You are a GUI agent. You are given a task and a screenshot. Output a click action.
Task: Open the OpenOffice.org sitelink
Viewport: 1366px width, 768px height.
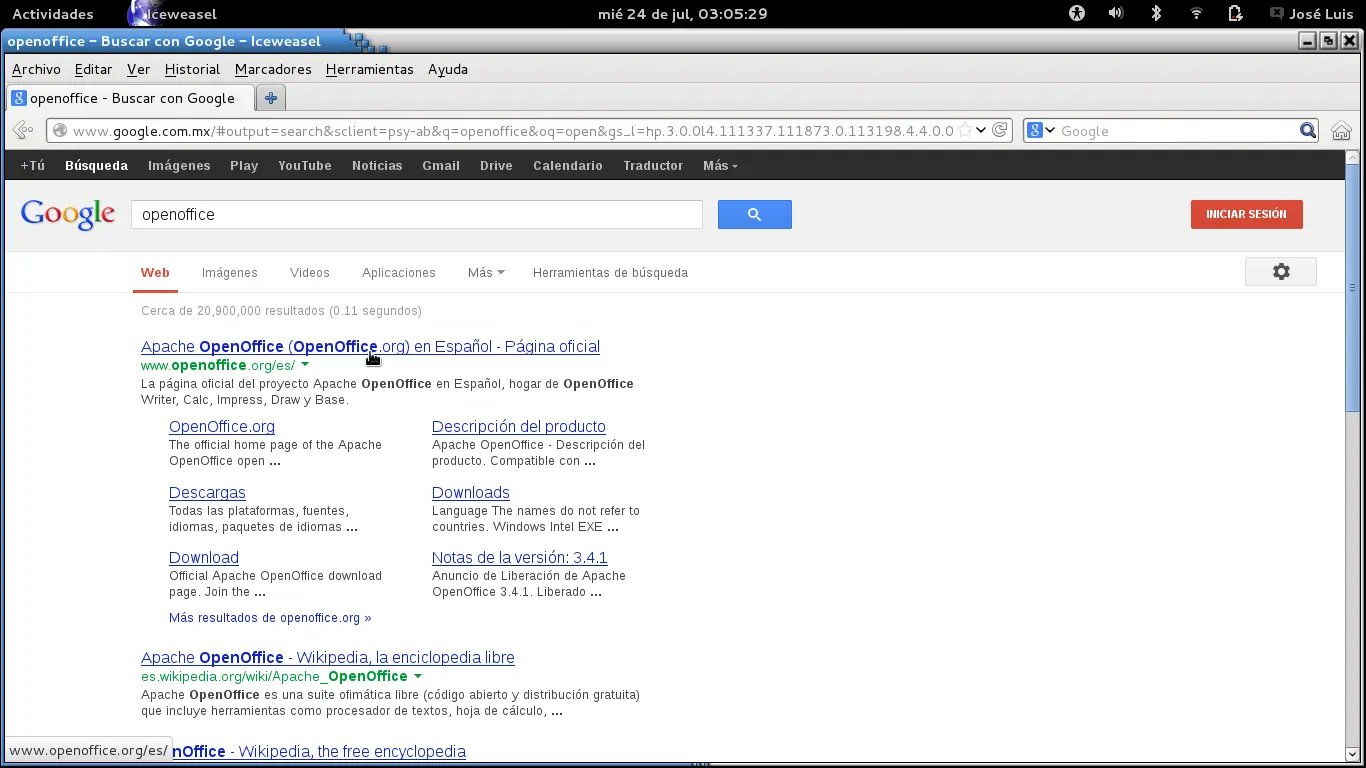coord(222,426)
